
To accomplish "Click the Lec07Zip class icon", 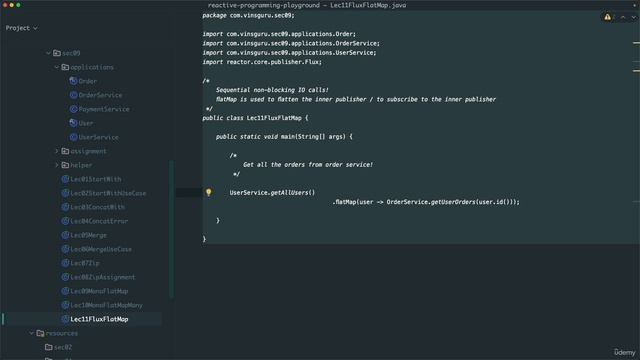I will pos(65,263).
